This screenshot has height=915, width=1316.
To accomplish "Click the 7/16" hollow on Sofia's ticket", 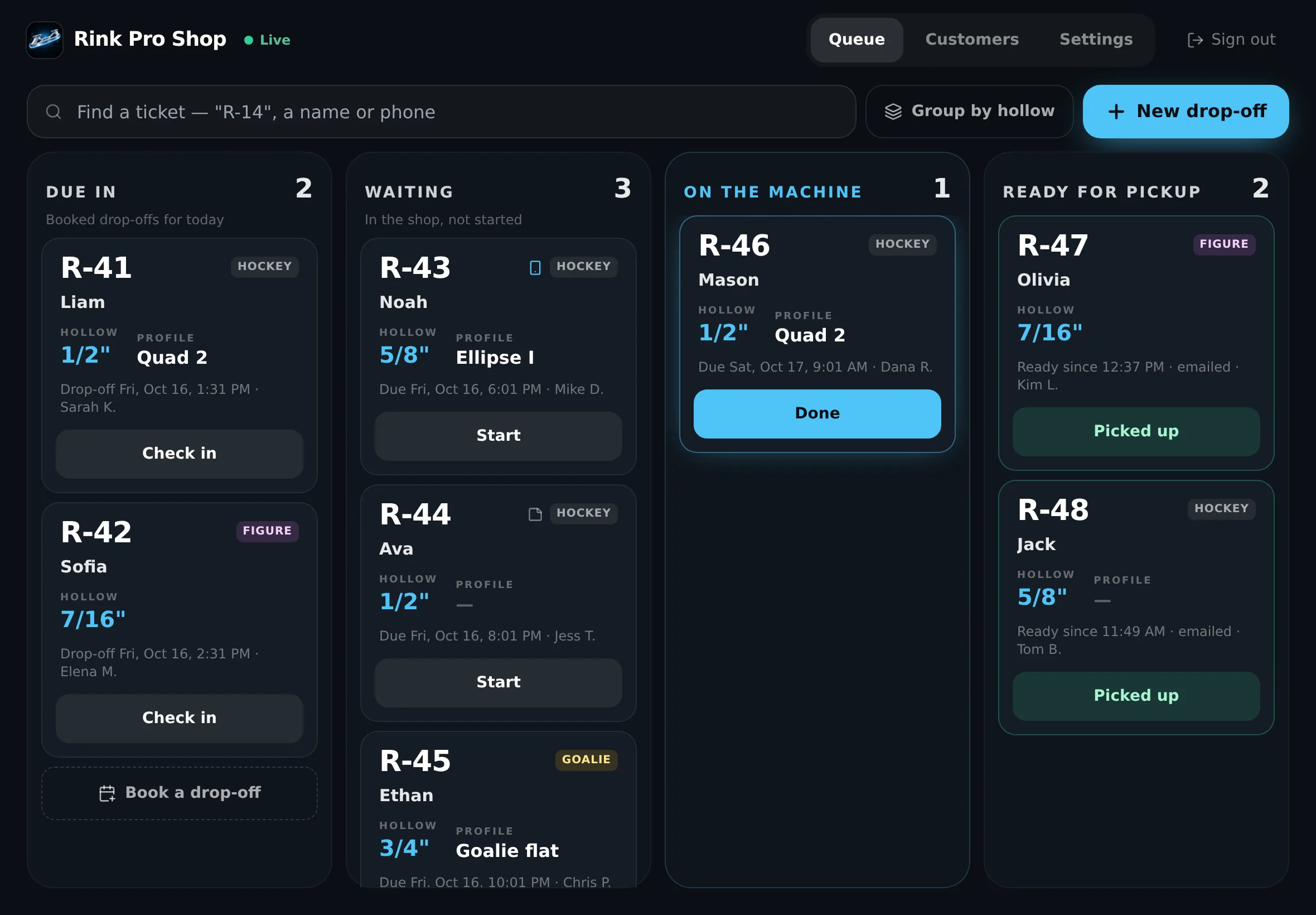I will pyautogui.click(x=93, y=620).
